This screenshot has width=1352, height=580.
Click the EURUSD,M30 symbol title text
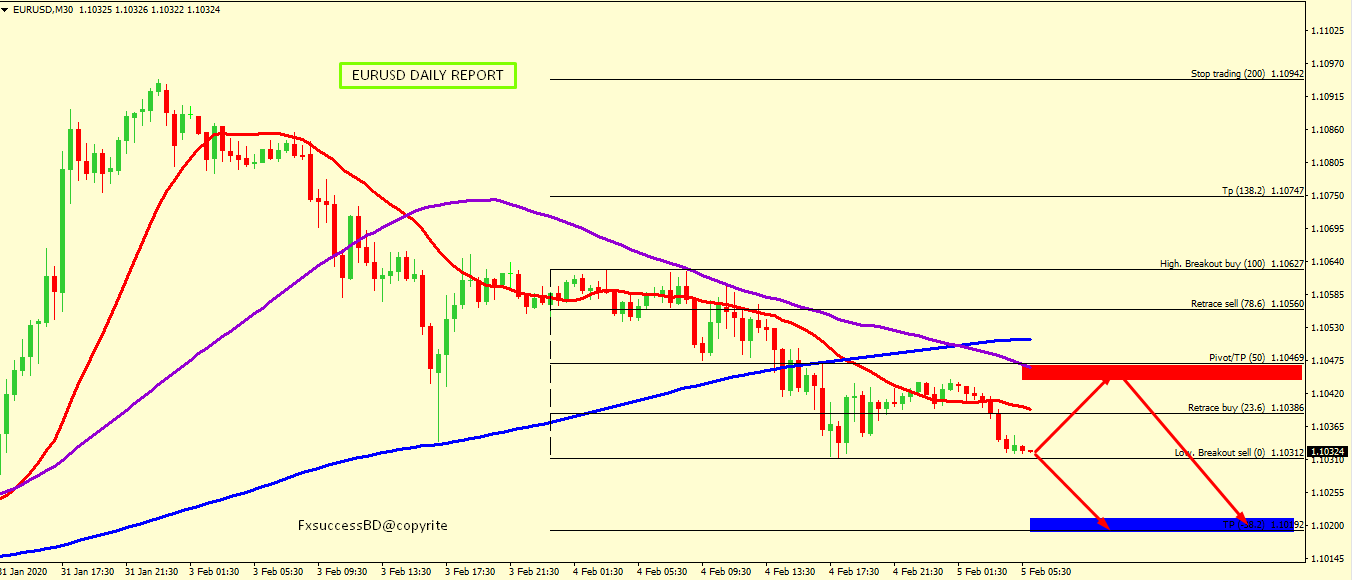40,9
